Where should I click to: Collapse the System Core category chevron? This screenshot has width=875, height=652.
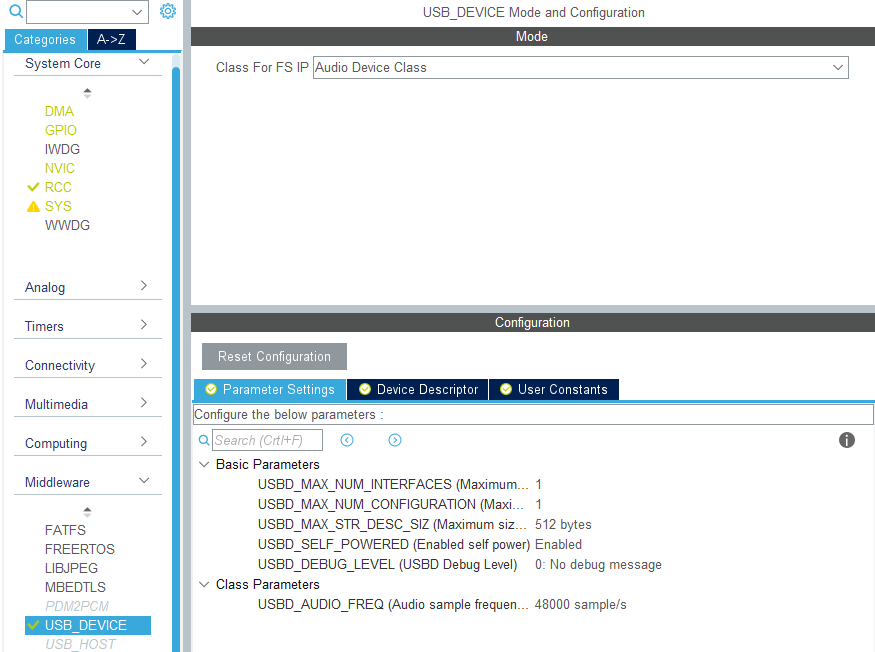[143, 62]
